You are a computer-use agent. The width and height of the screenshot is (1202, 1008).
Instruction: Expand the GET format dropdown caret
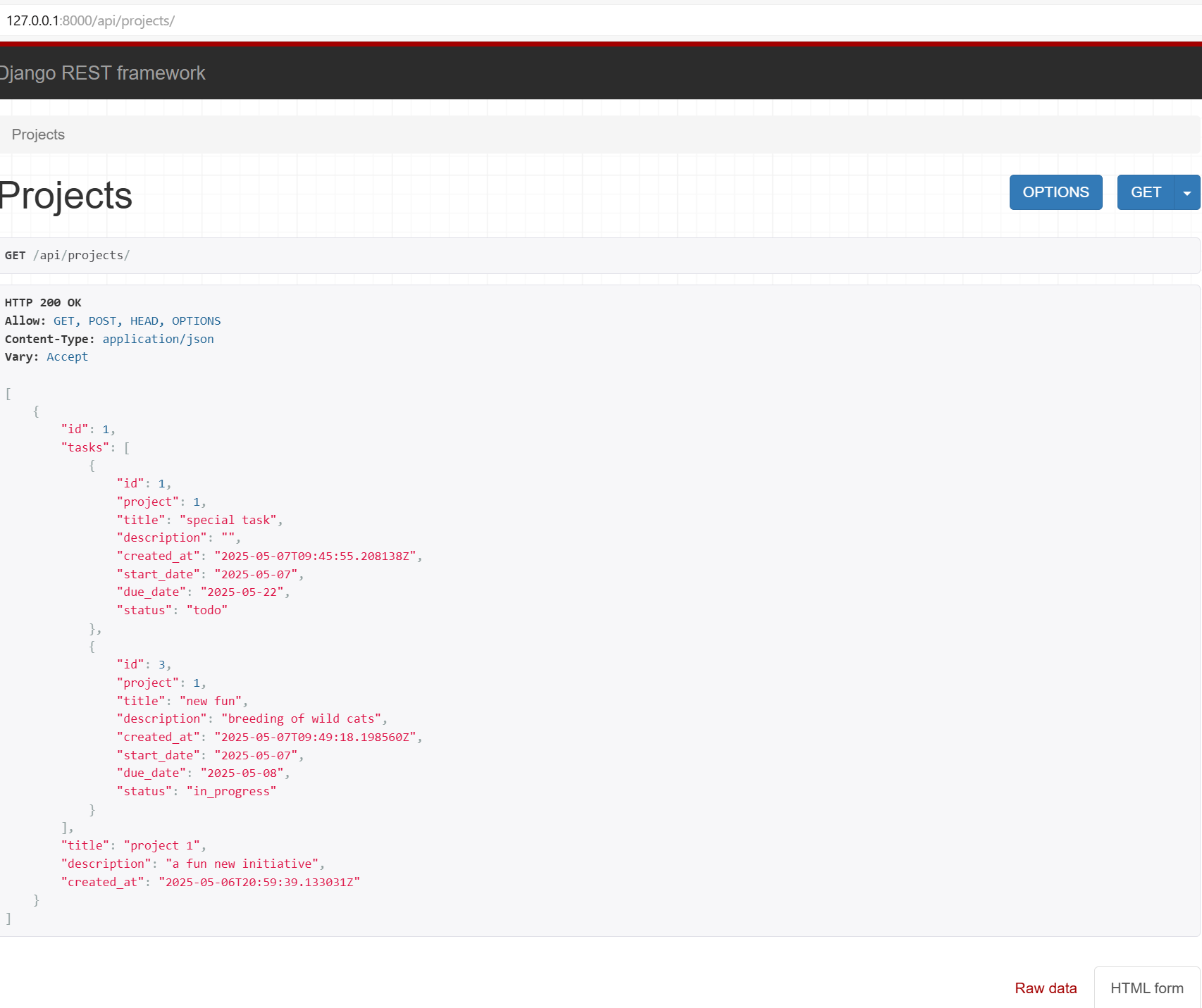click(x=1187, y=193)
